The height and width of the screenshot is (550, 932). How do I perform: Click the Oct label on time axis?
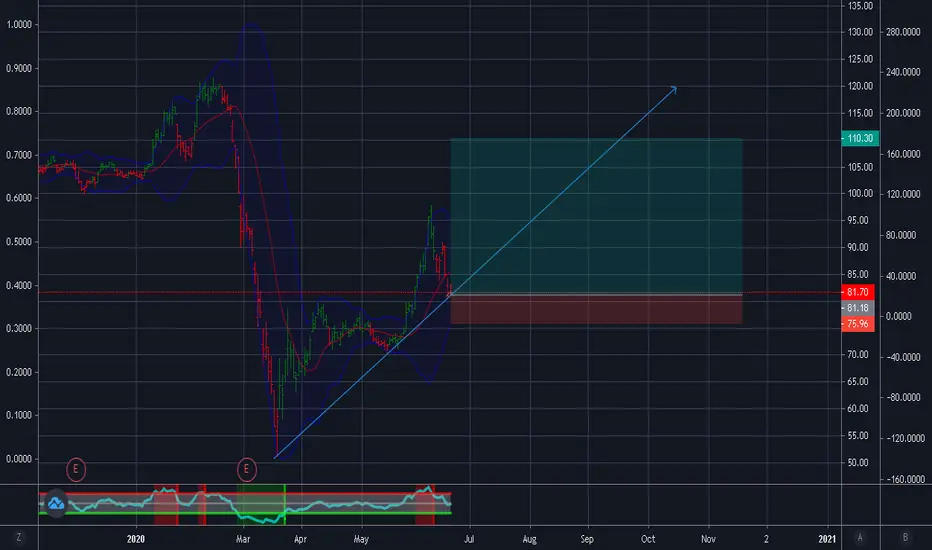tap(648, 539)
